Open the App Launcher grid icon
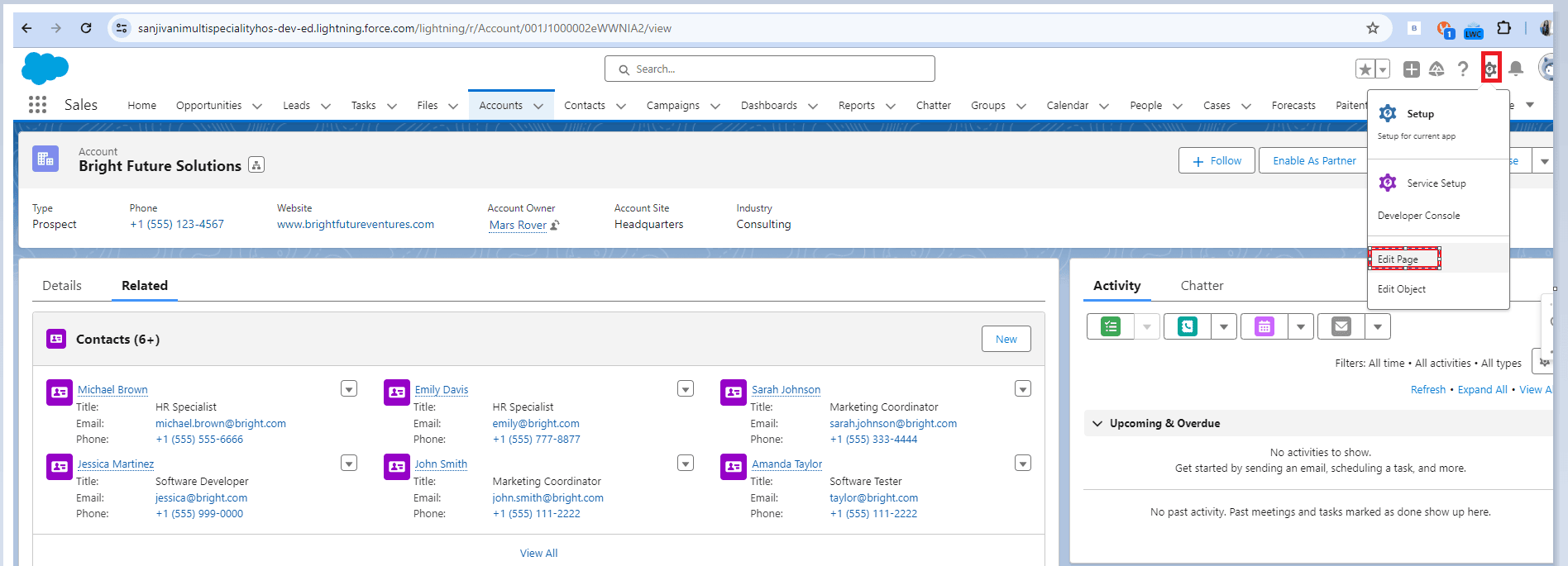The width and height of the screenshot is (1568, 566). tap(37, 105)
